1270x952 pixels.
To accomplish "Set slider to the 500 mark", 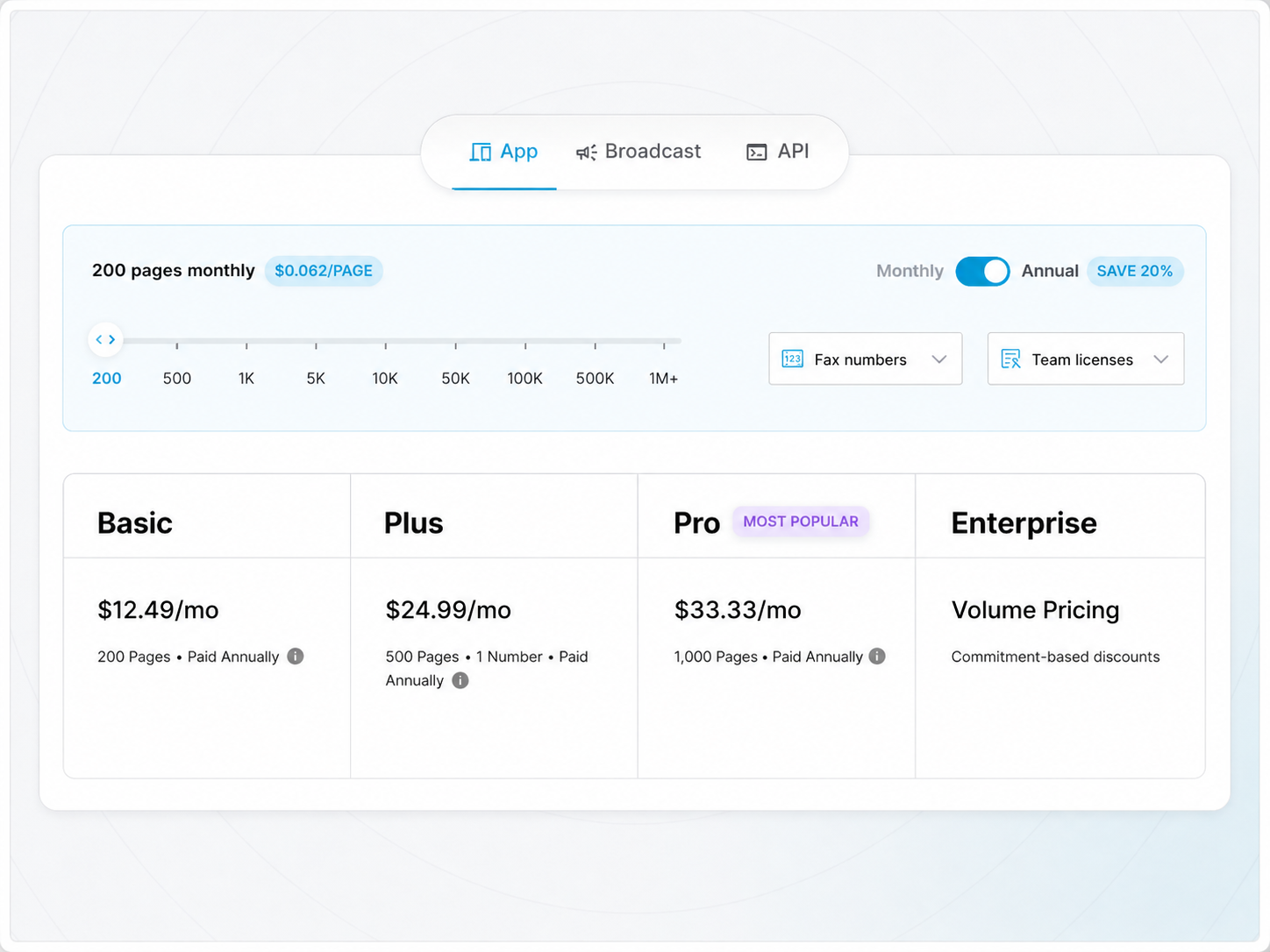I will point(177,378).
